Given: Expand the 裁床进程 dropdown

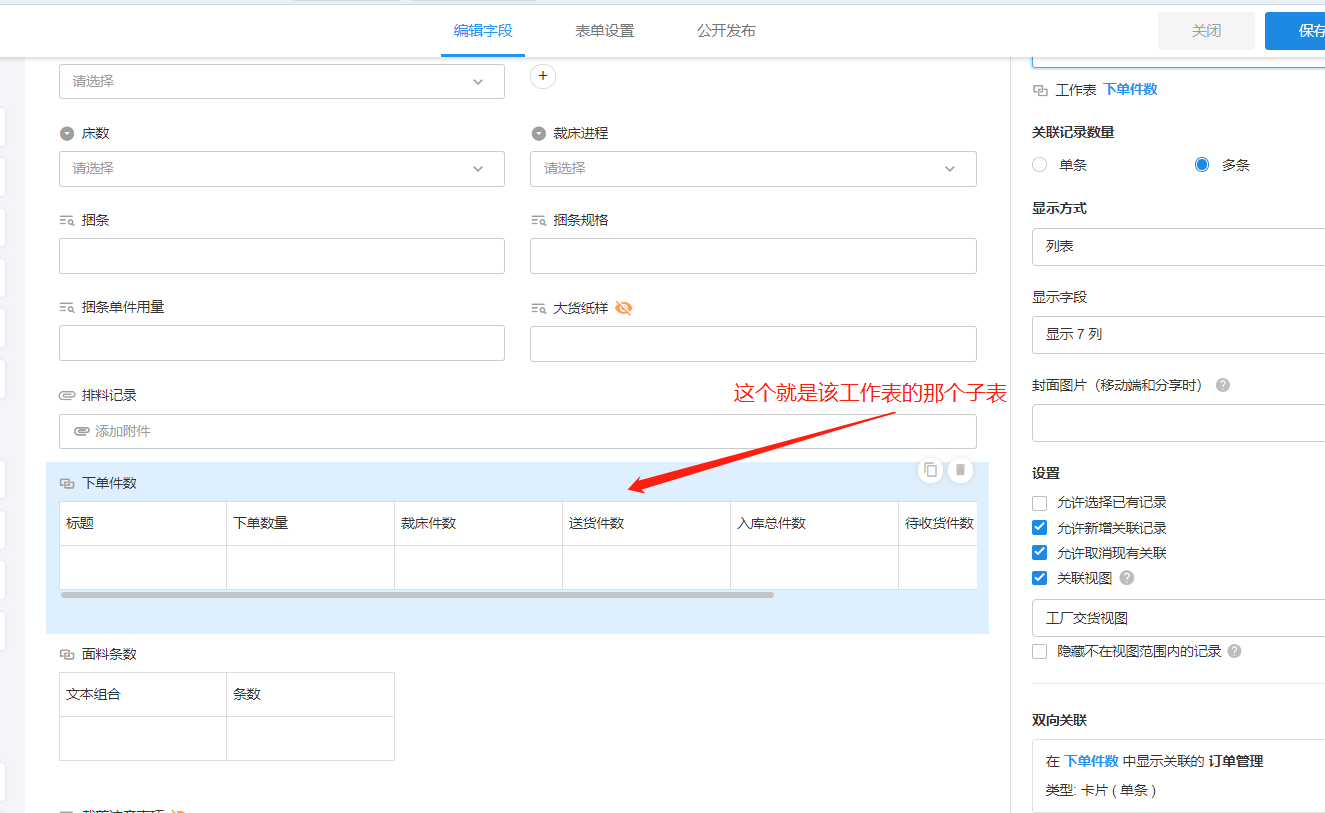Looking at the screenshot, I should 752,169.
